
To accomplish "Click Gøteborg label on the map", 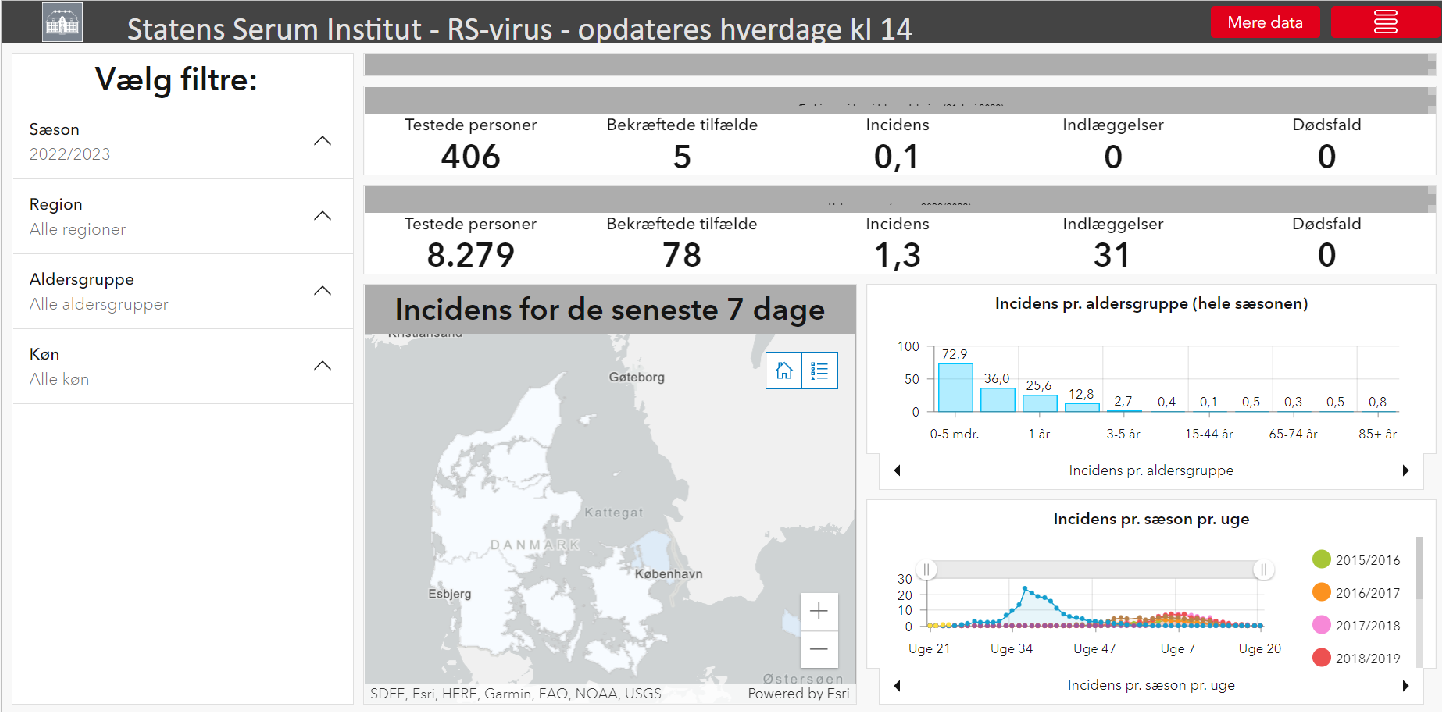I will point(636,377).
